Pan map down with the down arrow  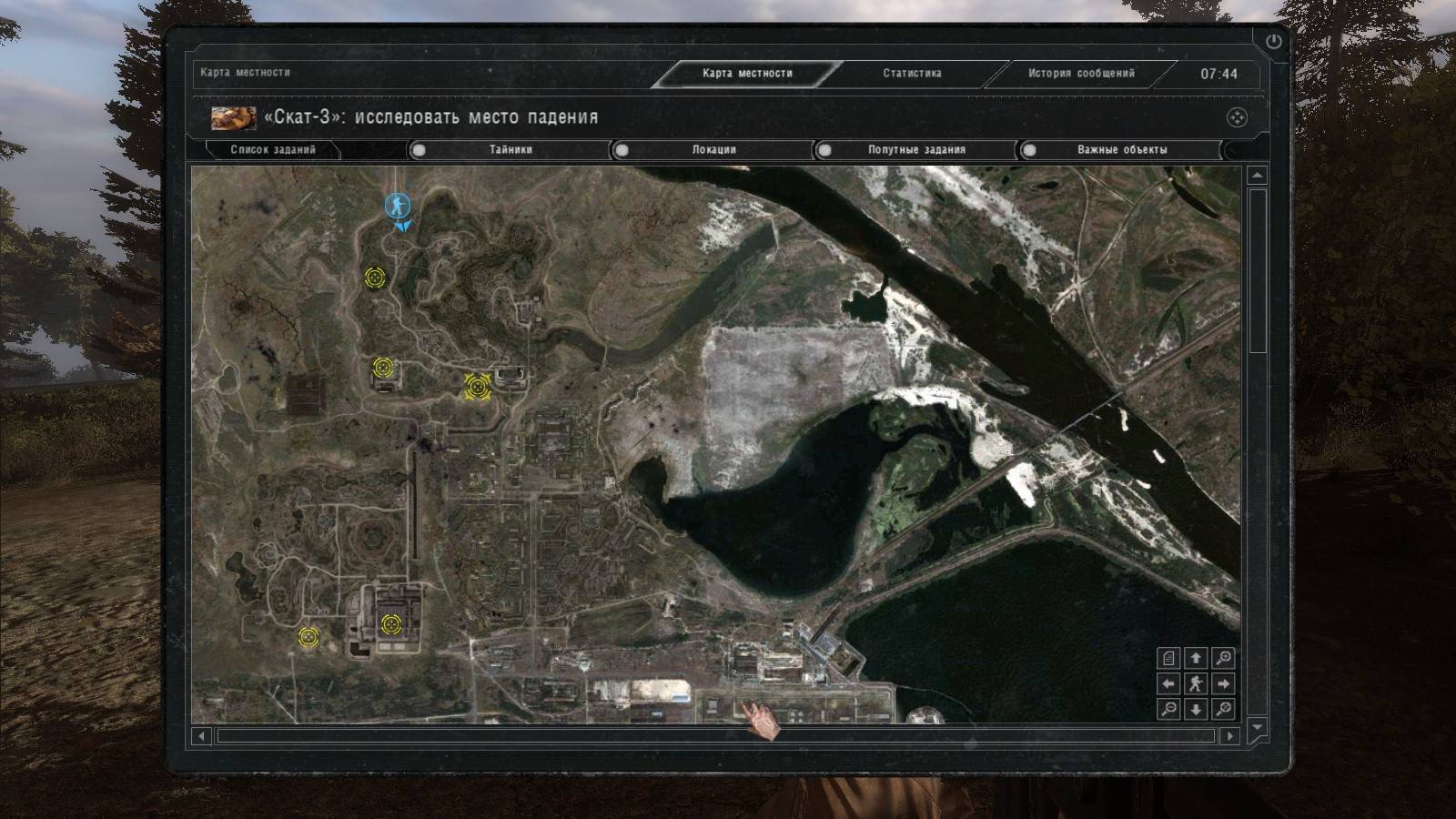1196,709
